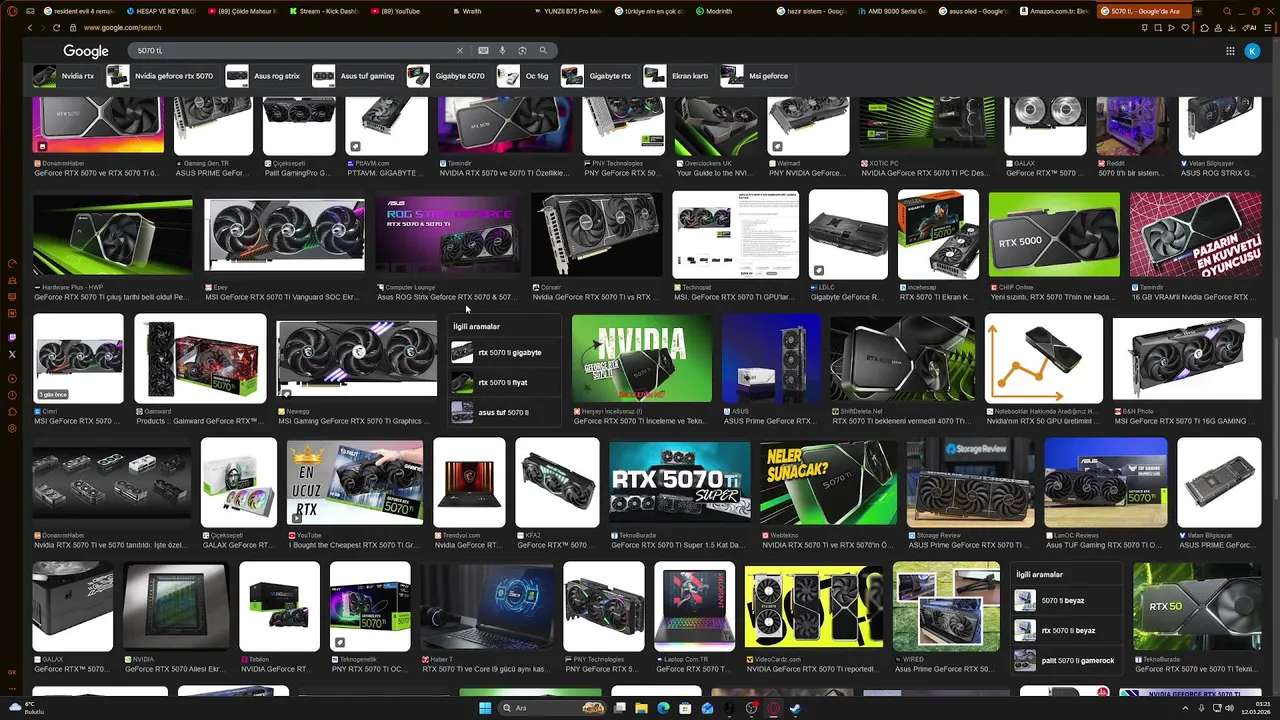The image size is (1280, 720).
Task: Switch to the Stream - Kick Dashboard tab
Action: tap(323, 11)
